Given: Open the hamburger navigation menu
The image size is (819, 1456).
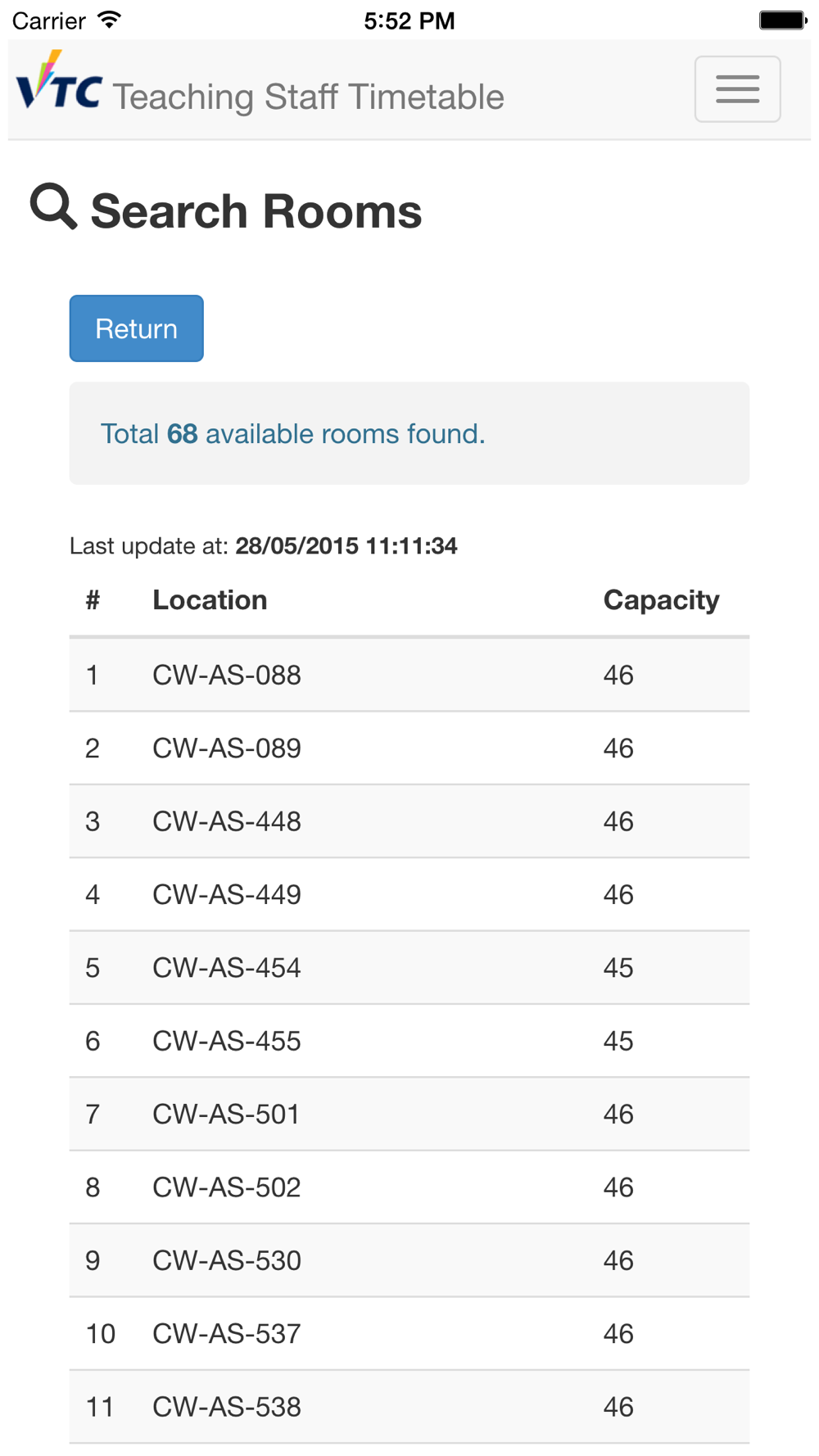Looking at the screenshot, I should [x=737, y=89].
